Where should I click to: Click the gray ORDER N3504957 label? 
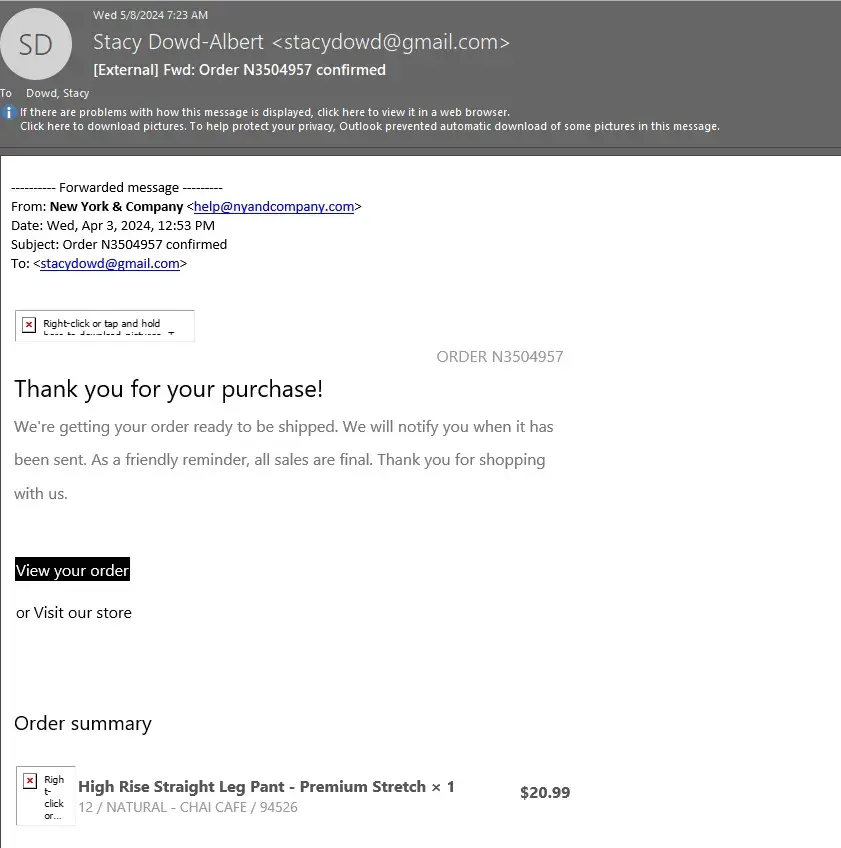500,357
